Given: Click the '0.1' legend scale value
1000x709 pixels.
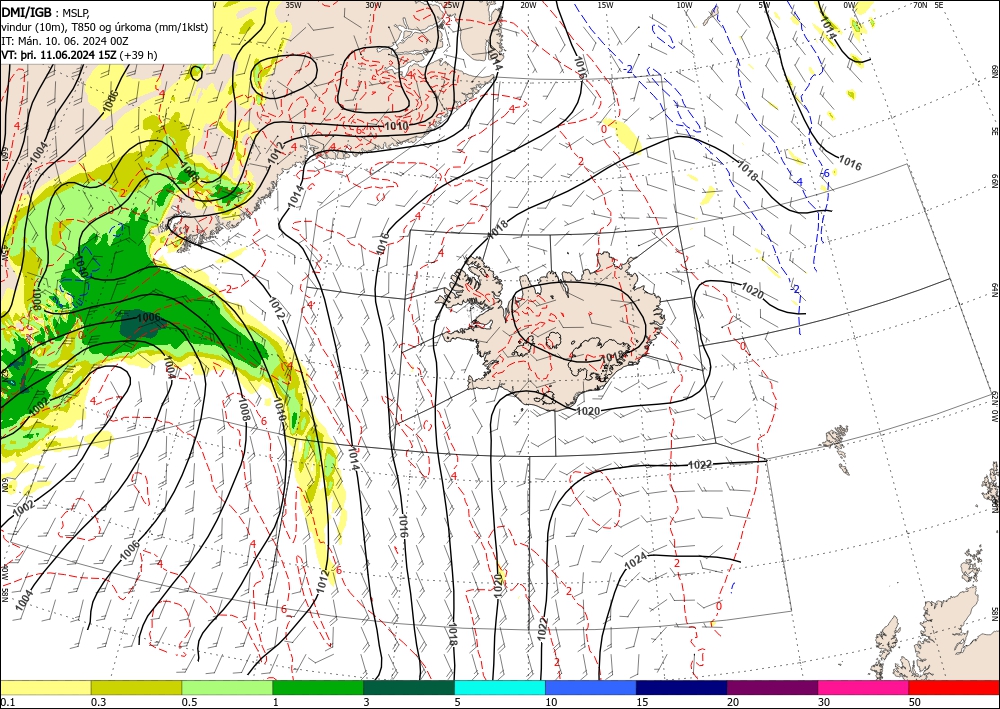Looking at the screenshot, I should [x=6, y=702].
